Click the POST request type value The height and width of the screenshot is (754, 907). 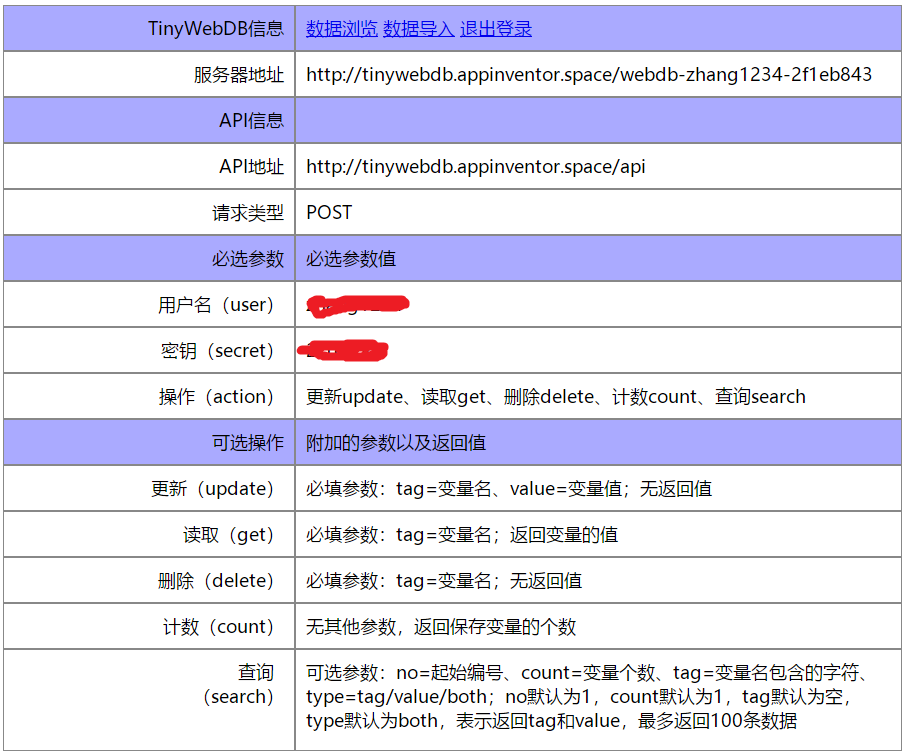point(329,212)
